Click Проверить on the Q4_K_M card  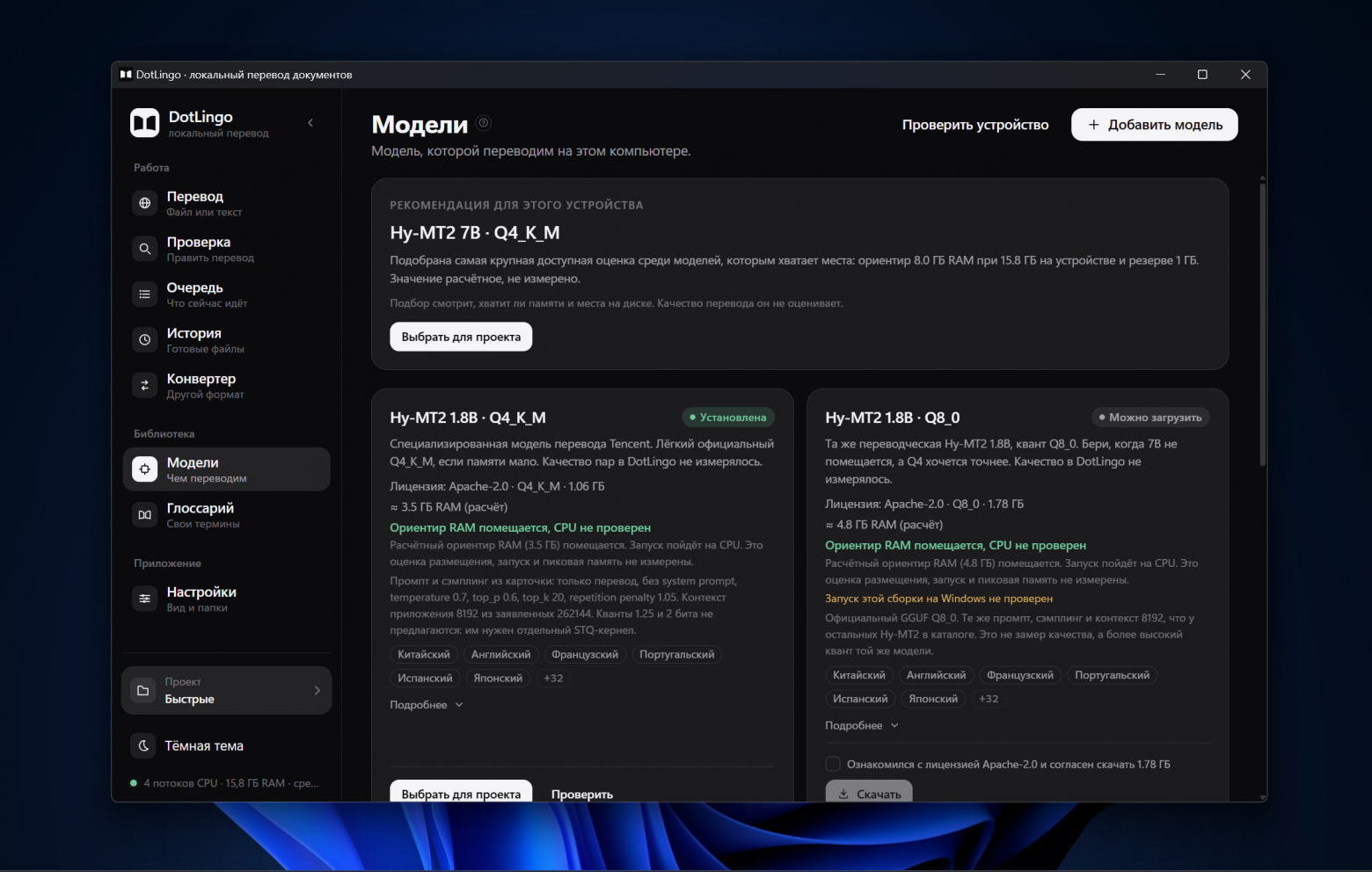pos(582,794)
